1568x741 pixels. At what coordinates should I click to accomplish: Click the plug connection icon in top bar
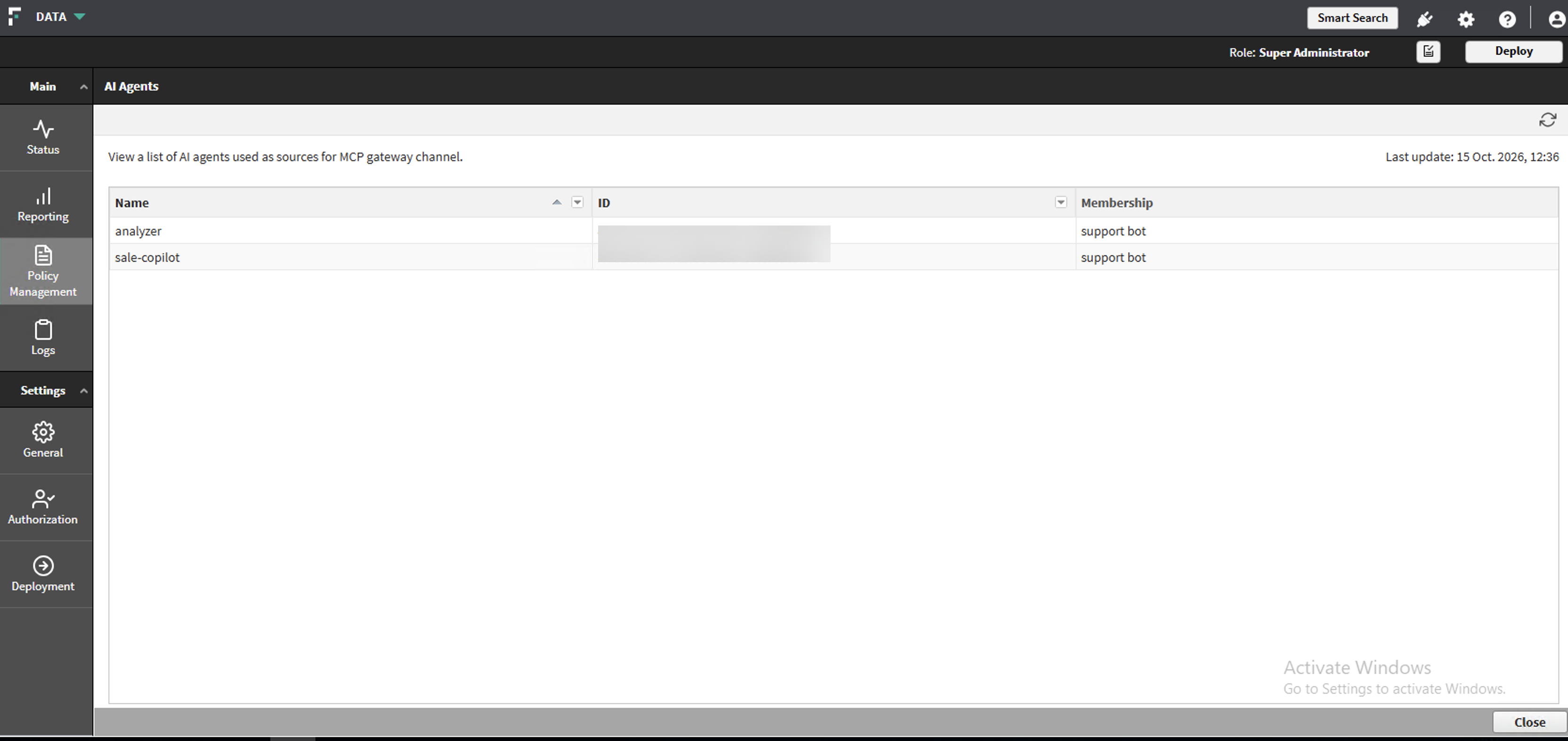click(1424, 19)
